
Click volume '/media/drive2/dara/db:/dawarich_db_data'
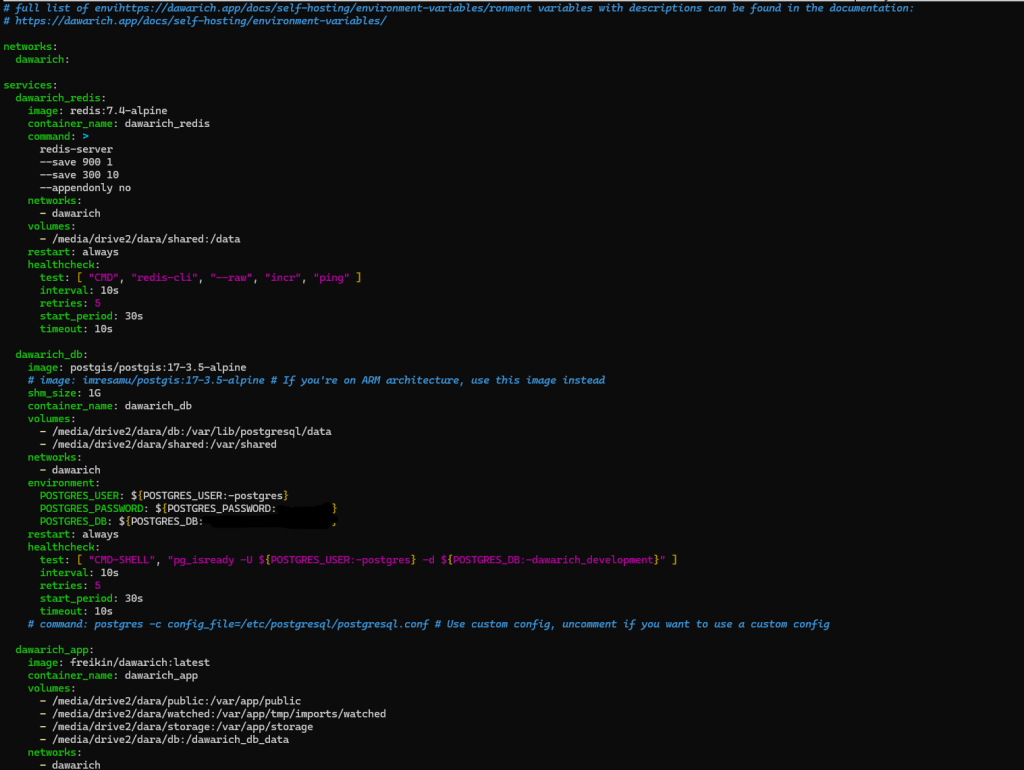(x=170, y=739)
